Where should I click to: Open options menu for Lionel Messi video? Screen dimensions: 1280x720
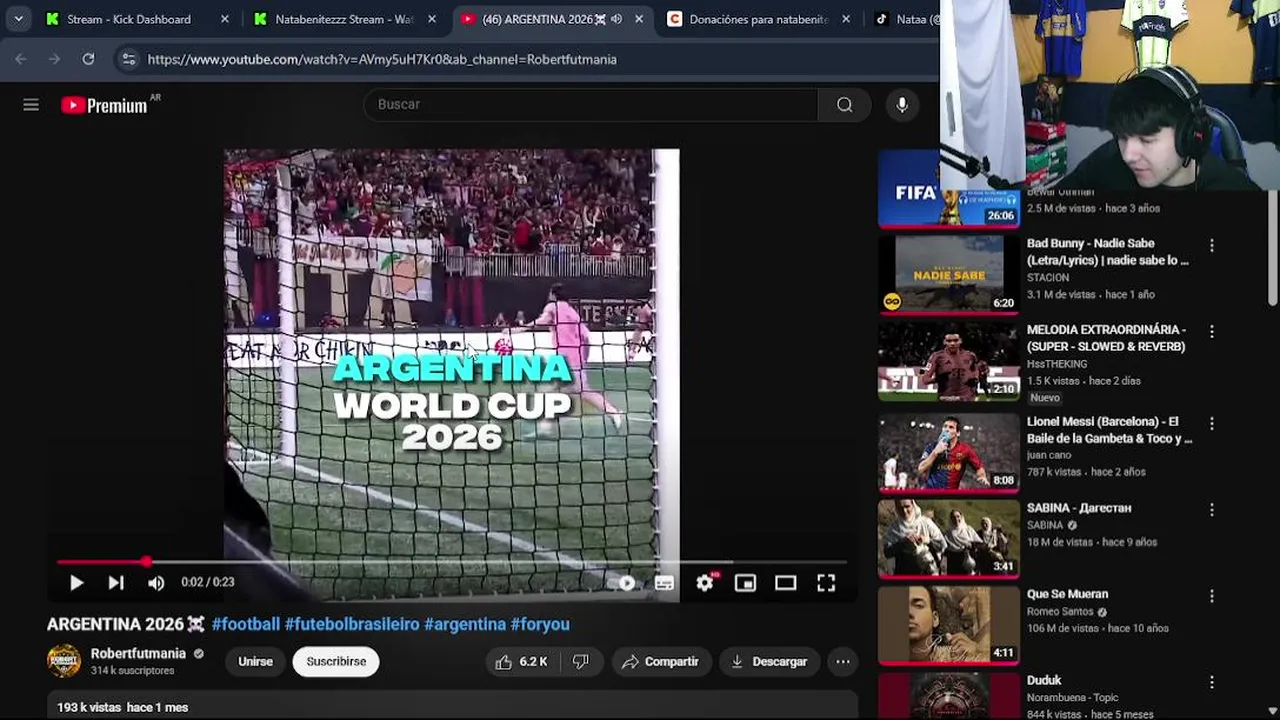tap(1212, 423)
